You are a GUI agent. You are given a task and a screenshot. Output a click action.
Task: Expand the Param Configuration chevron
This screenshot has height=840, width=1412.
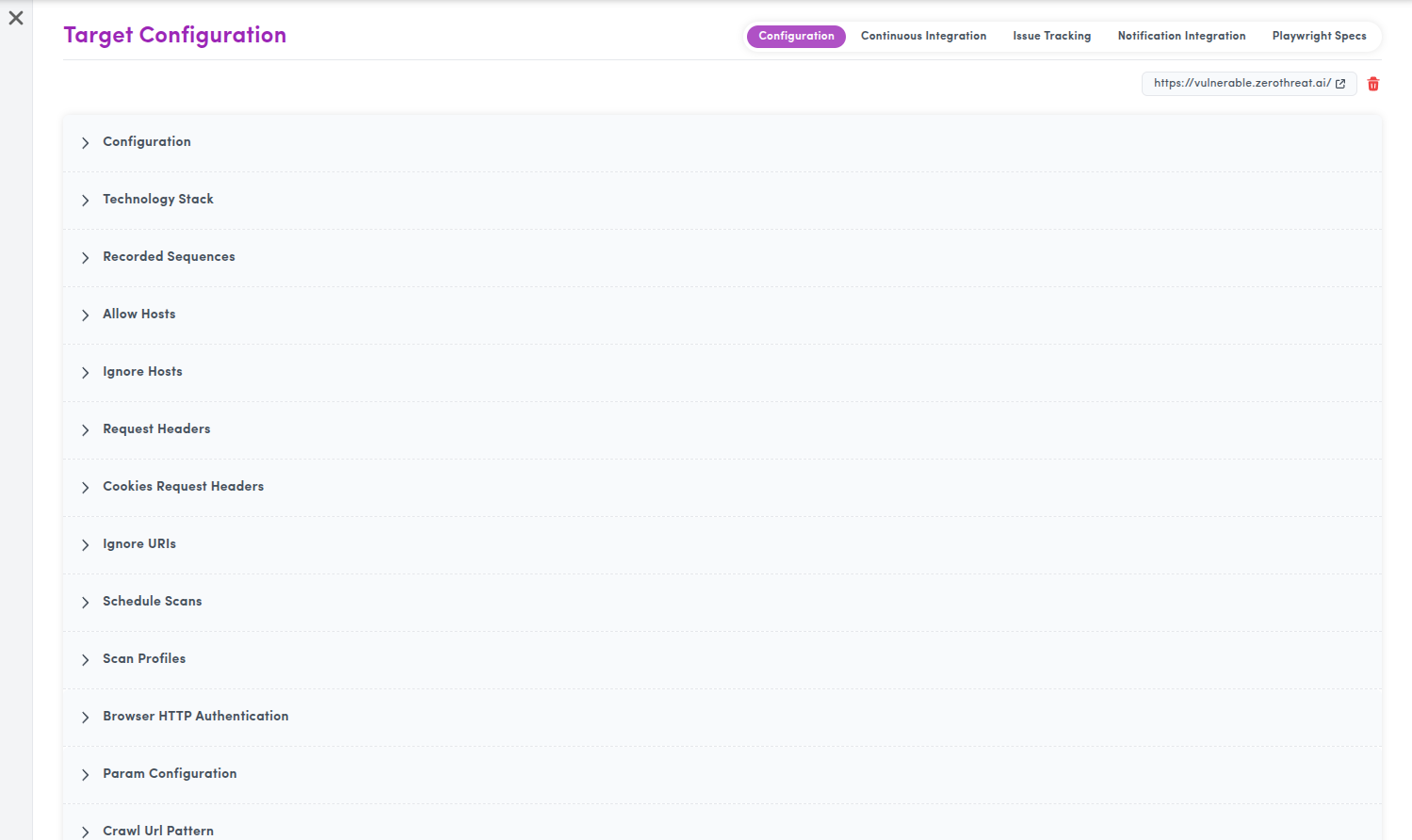coord(85,775)
